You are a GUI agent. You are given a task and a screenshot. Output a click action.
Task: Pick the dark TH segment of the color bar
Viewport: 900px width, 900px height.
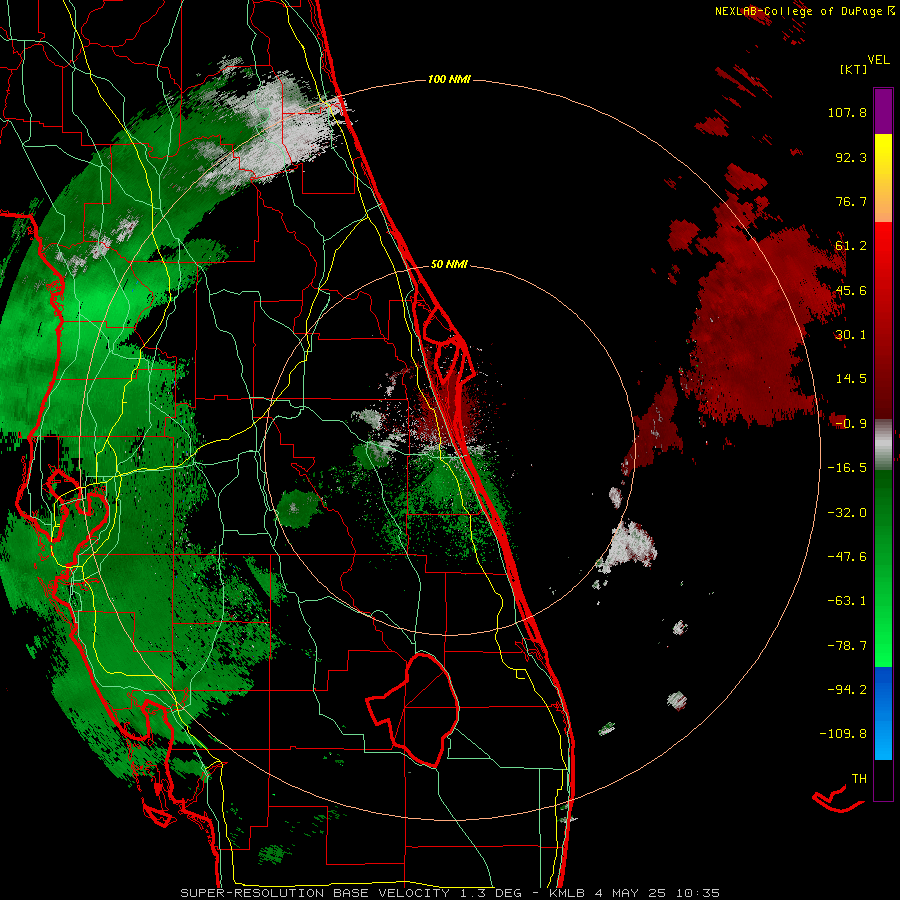pos(883,779)
